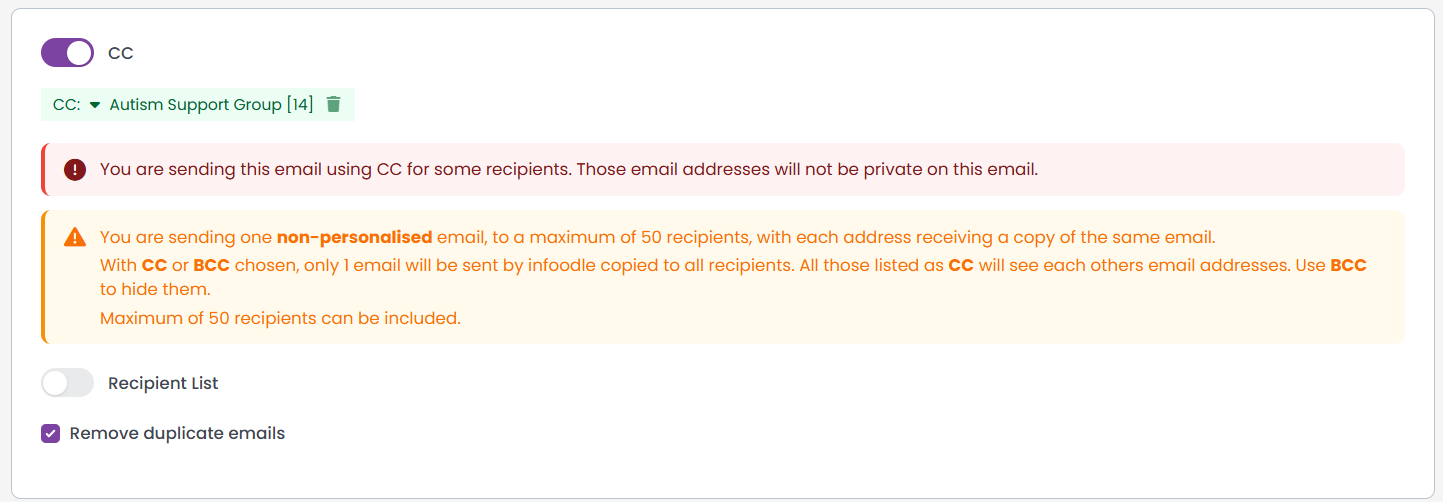Click the bold "non-personalised" text
This screenshot has height=502, width=1443.
[x=354, y=238]
